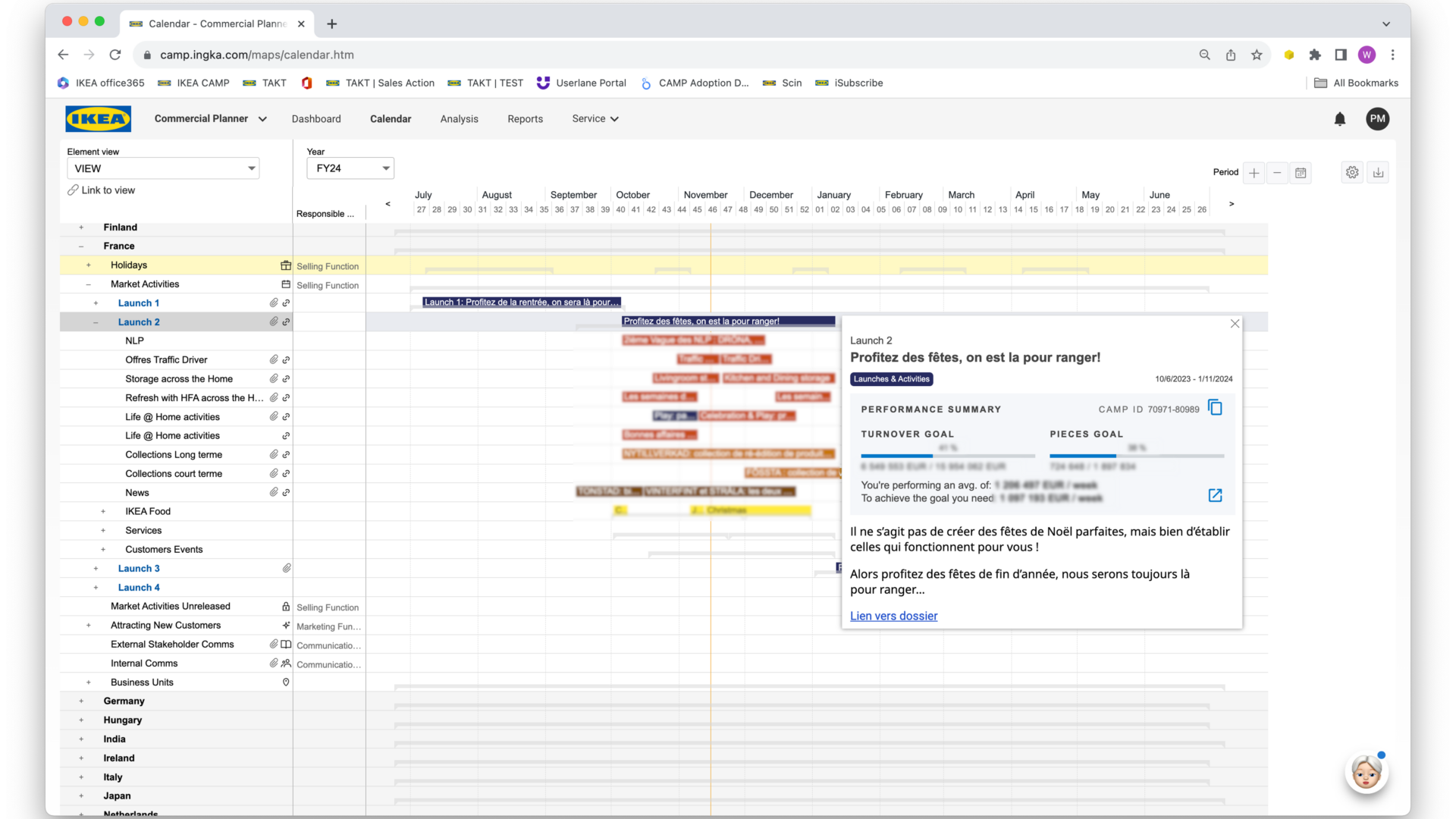The height and width of the screenshot is (819, 1456).
Task: Bookmark this page with the star icon
Action: tap(1257, 55)
